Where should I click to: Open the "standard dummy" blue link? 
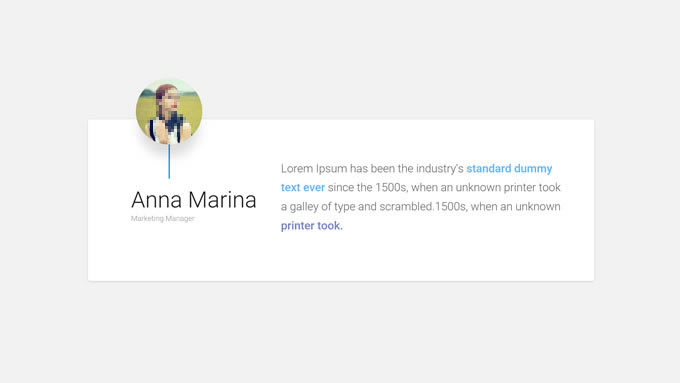[x=509, y=168]
